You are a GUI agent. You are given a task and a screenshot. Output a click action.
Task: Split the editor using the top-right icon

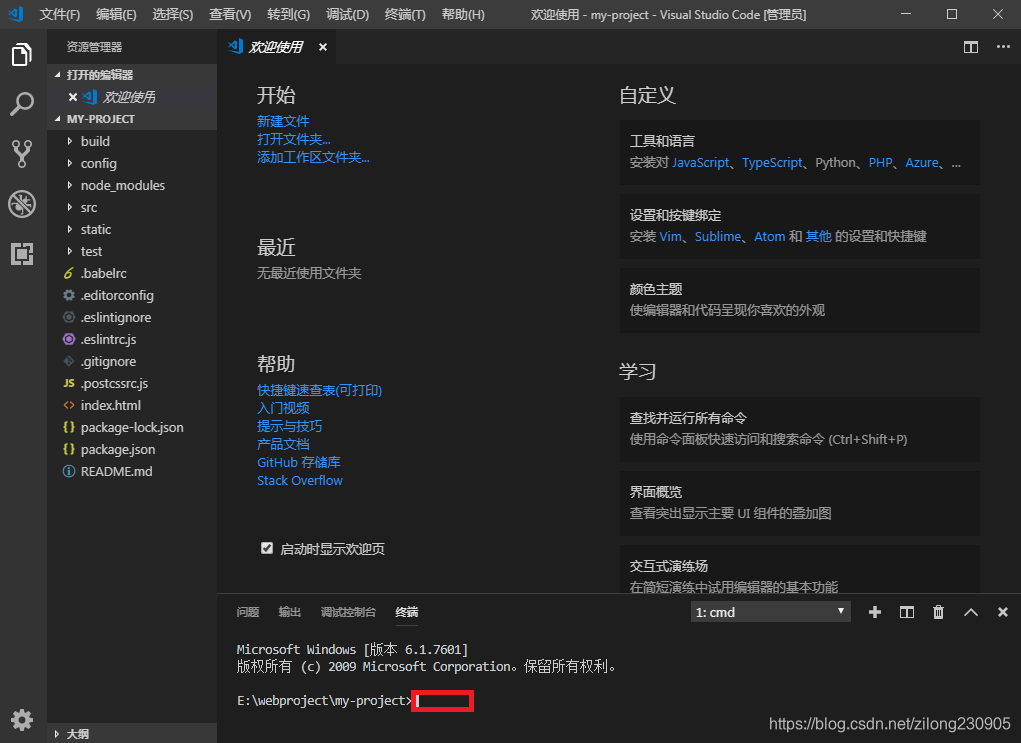click(969, 46)
